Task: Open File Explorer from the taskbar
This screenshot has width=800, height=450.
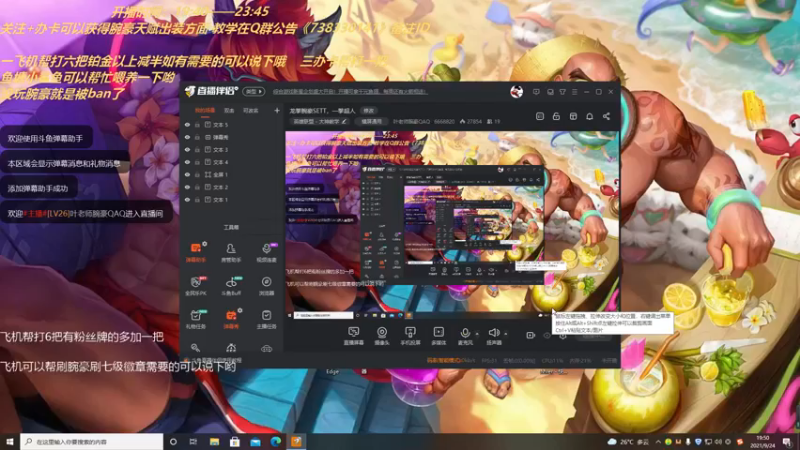Action: click(x=214, y=442)
